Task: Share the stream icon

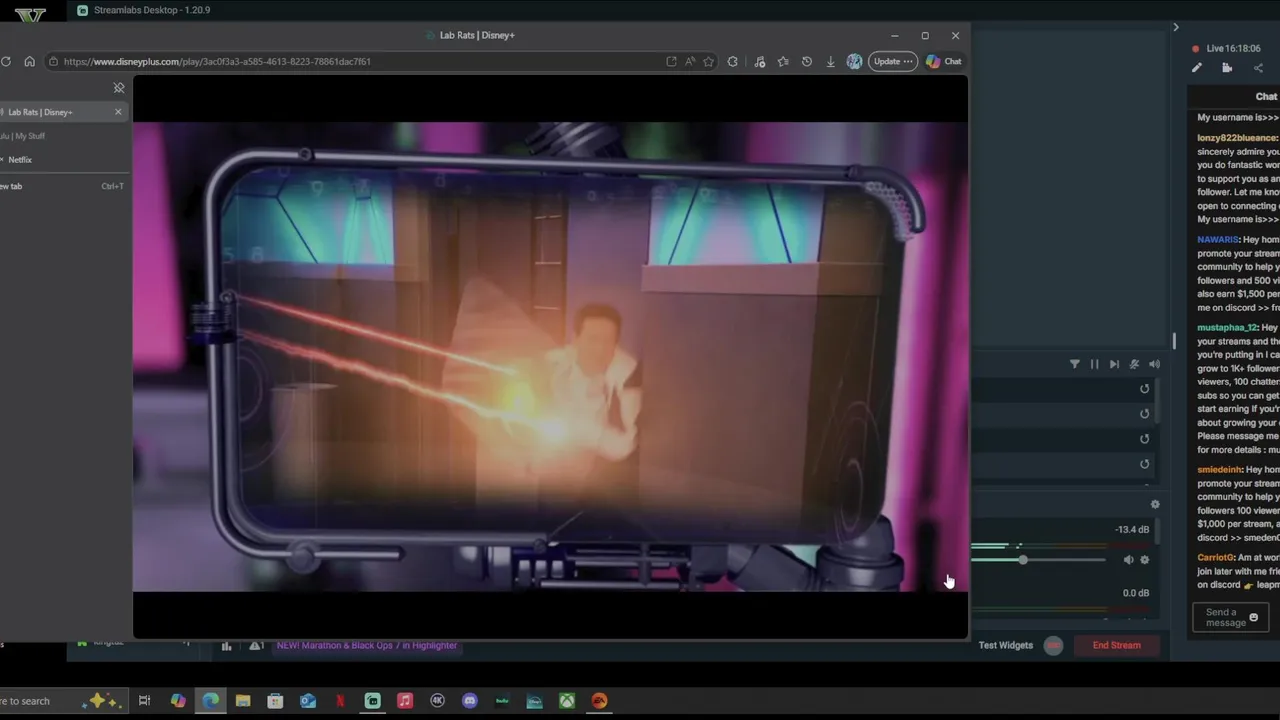Action: [x=1258, y=68]
